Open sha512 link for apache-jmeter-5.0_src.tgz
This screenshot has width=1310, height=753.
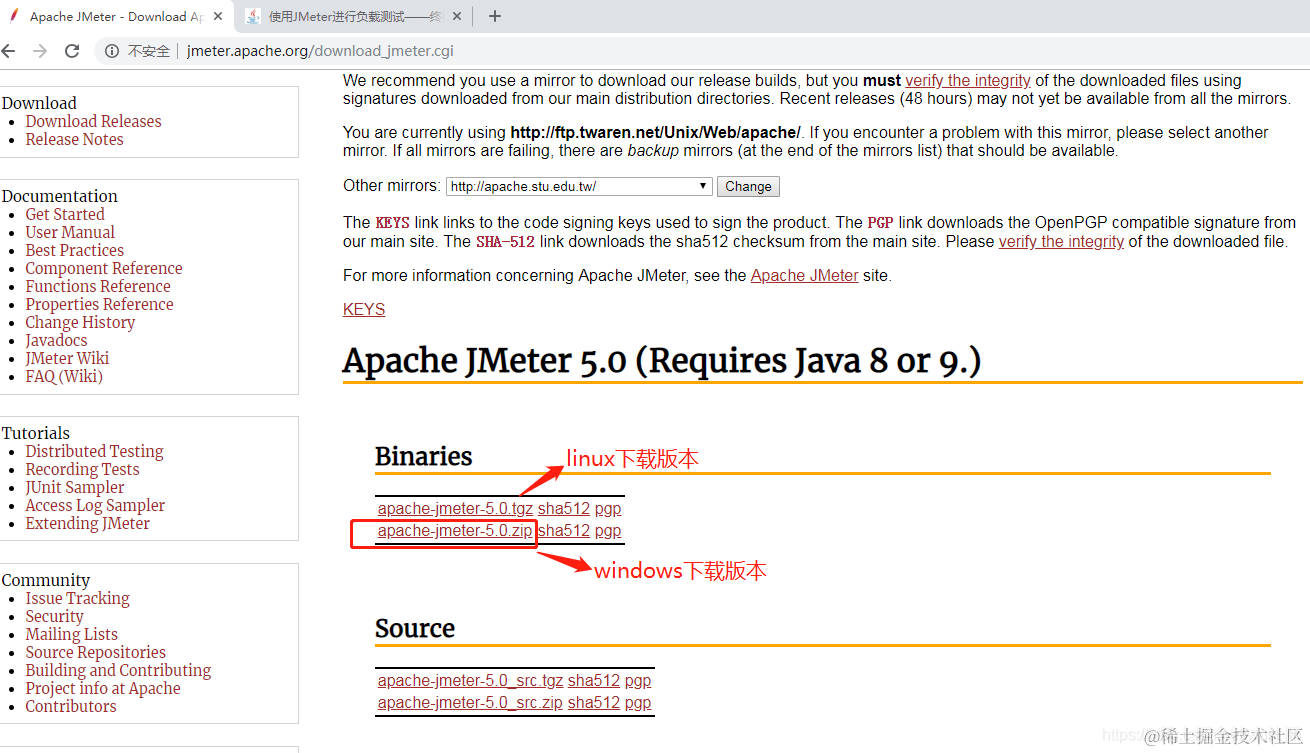pyautogui.click(x=594, y=680)
